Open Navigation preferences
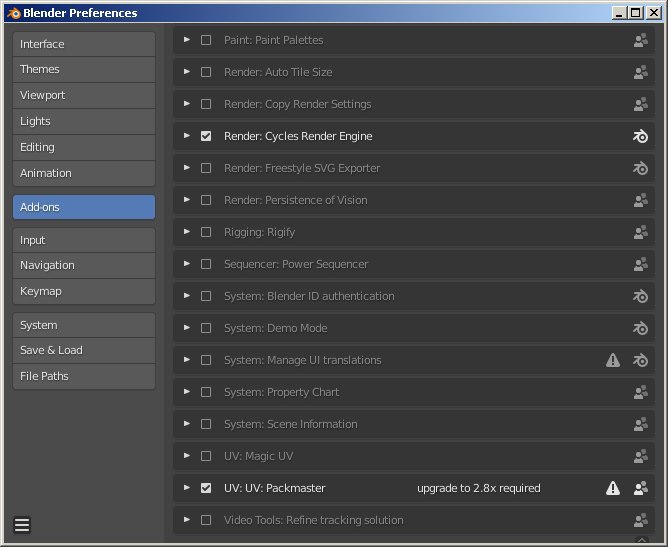Viewport: 668px width, 547px height. coord(84,265)
